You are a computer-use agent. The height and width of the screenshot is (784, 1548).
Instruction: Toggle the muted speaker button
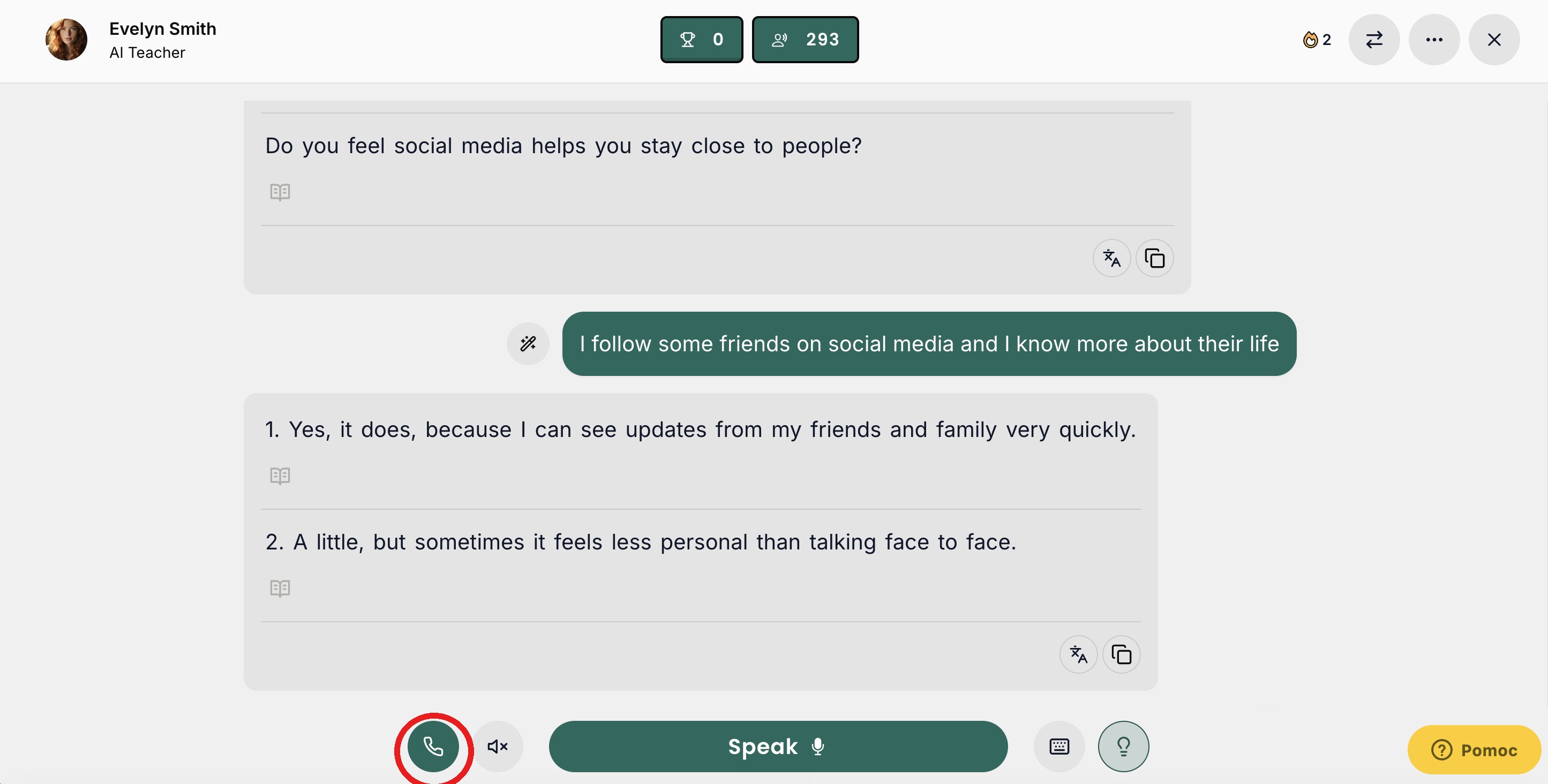(x=498, y=746)
